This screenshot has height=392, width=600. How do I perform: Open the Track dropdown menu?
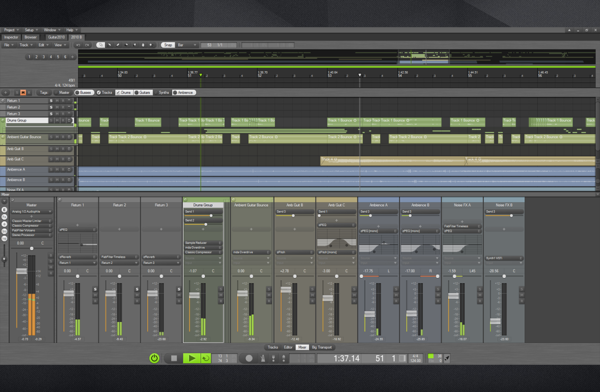pos(25,45)
